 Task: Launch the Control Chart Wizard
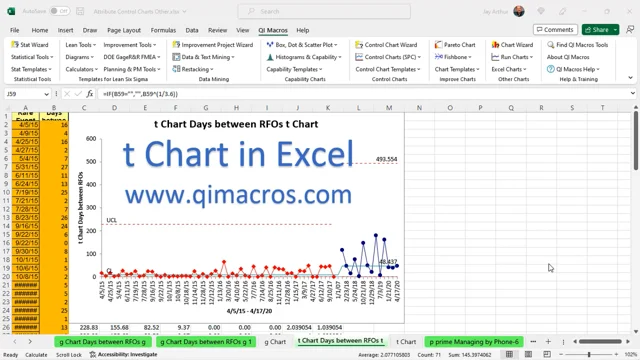[x=386, y=45]
